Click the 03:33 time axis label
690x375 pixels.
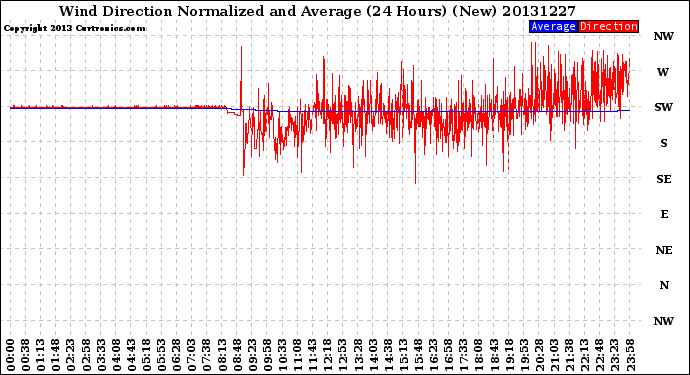coord(101,355)
